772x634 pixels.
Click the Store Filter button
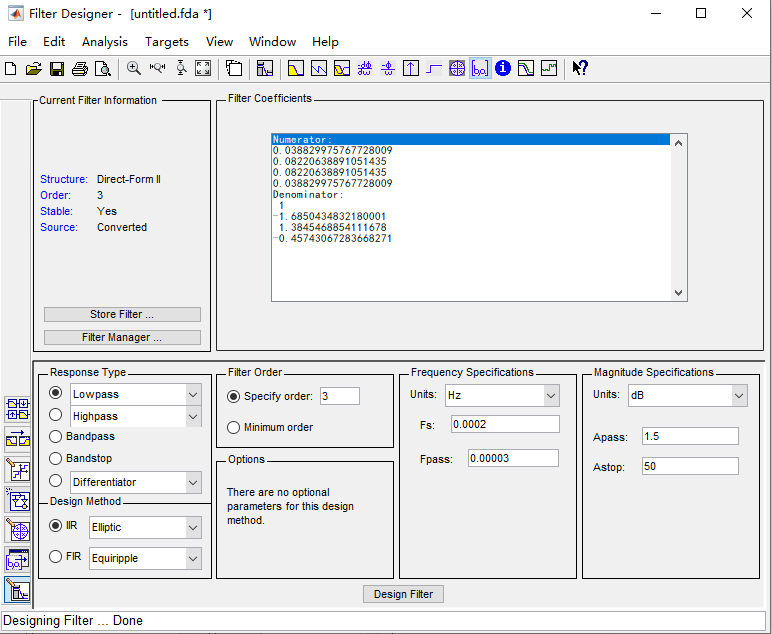point(122,315)
